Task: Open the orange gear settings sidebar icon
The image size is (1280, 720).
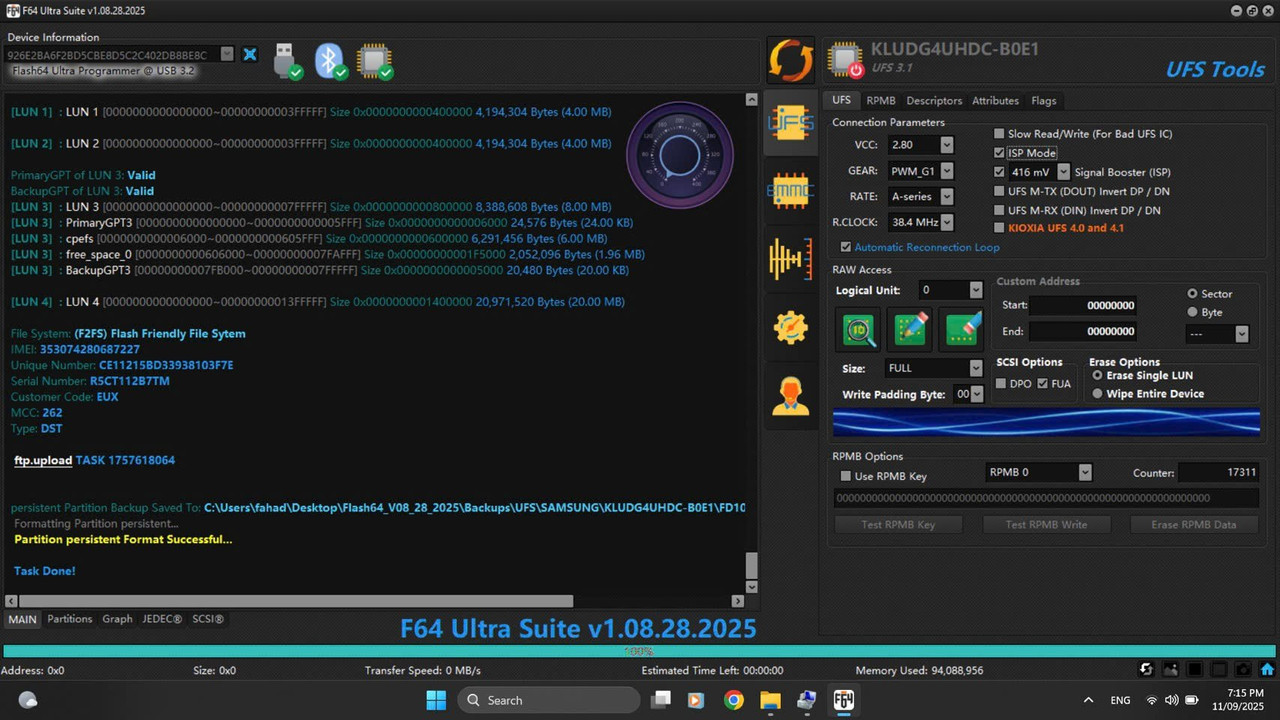Action: (790, 327)
